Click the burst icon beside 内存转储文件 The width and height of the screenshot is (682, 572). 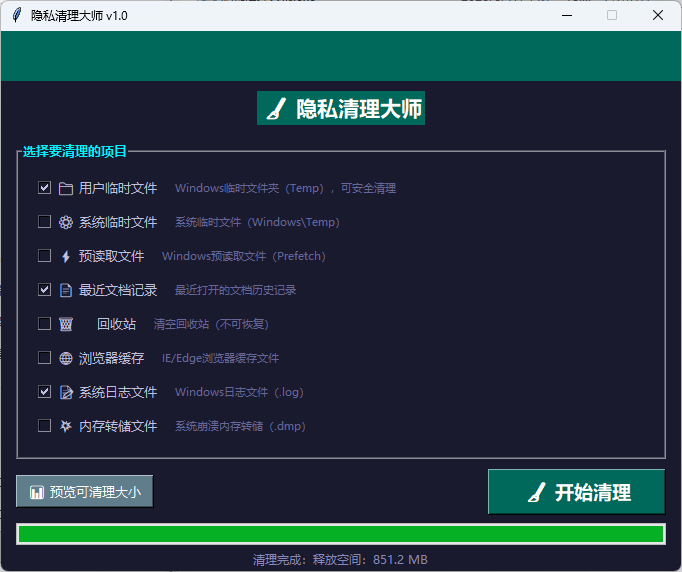pos(66,426)
